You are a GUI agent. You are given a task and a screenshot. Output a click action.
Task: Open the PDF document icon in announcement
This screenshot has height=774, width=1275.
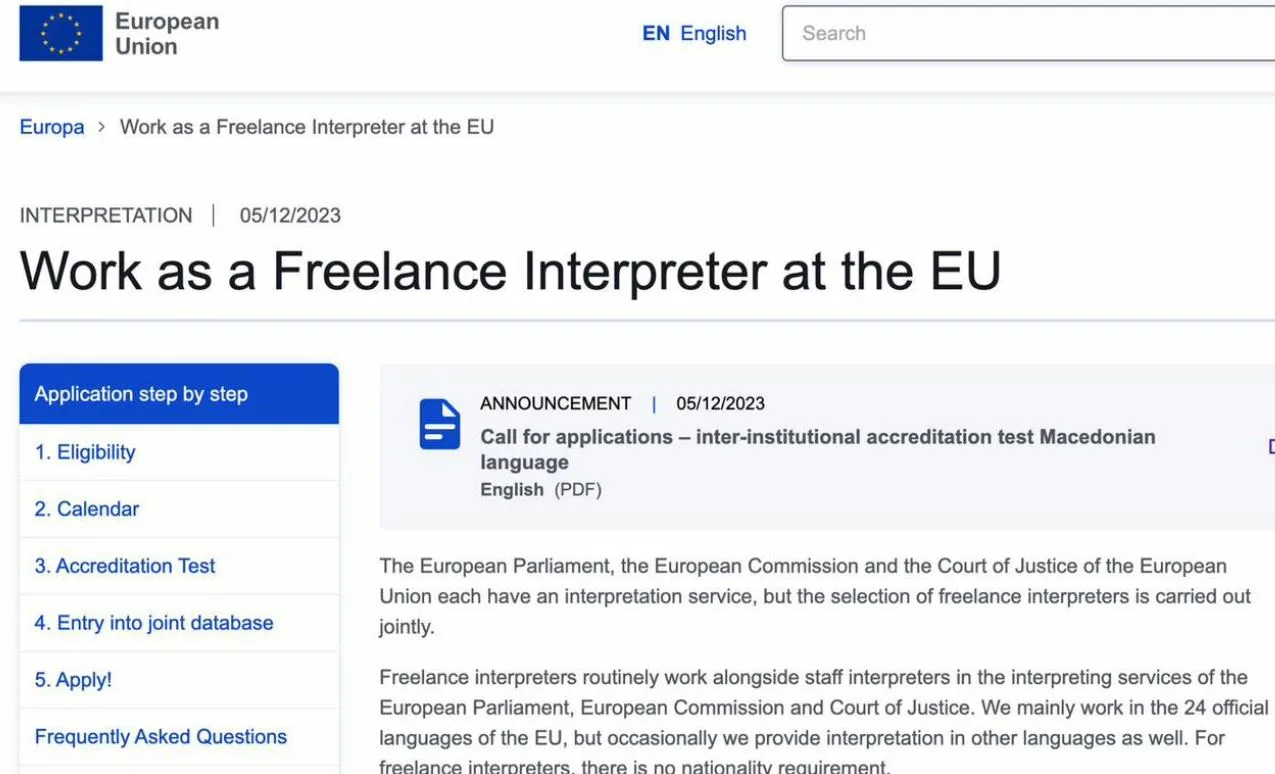(x=440, y=424)
